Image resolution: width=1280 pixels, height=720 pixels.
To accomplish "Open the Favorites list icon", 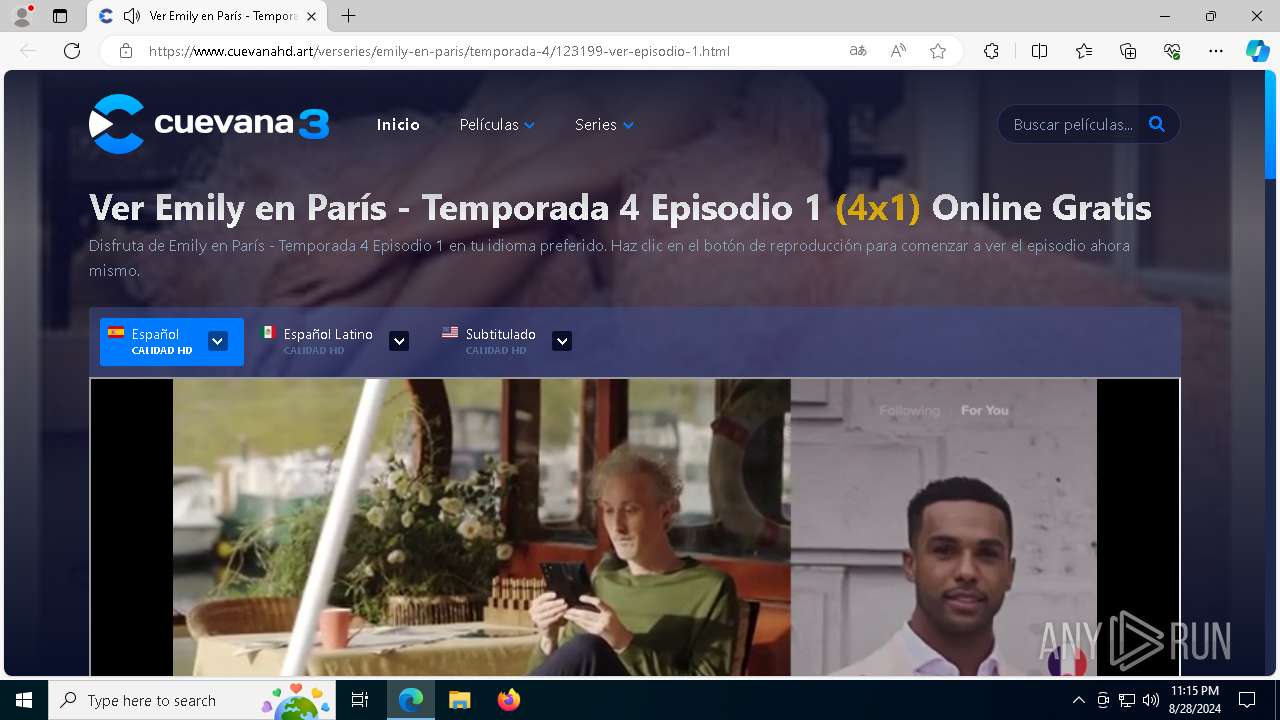I will tap(1084, 51).
